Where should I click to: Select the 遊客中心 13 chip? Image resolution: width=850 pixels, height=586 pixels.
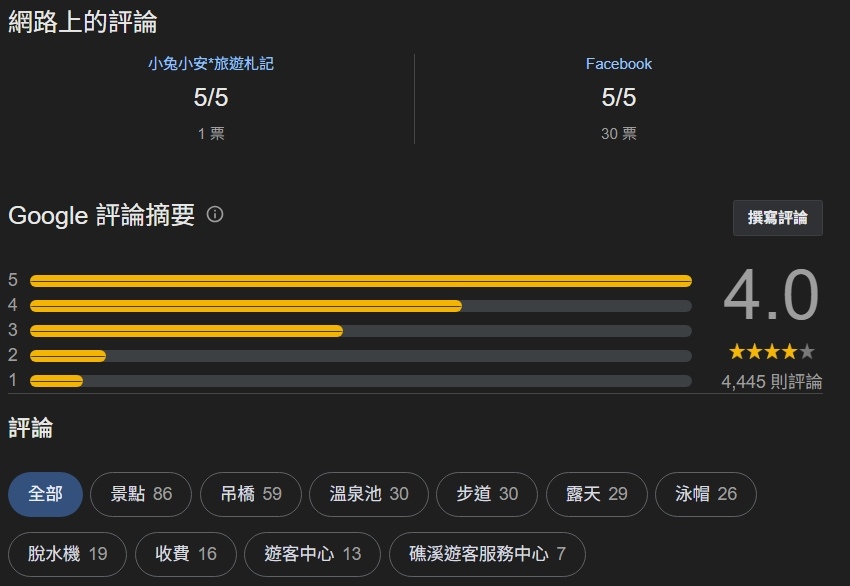[x=312, y=554]
